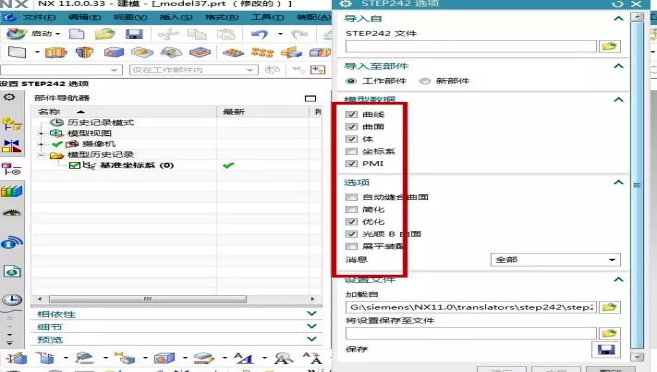Open the history clock icon in sidebar
Viewport: 657px width, 372px height.
[12, 300]
